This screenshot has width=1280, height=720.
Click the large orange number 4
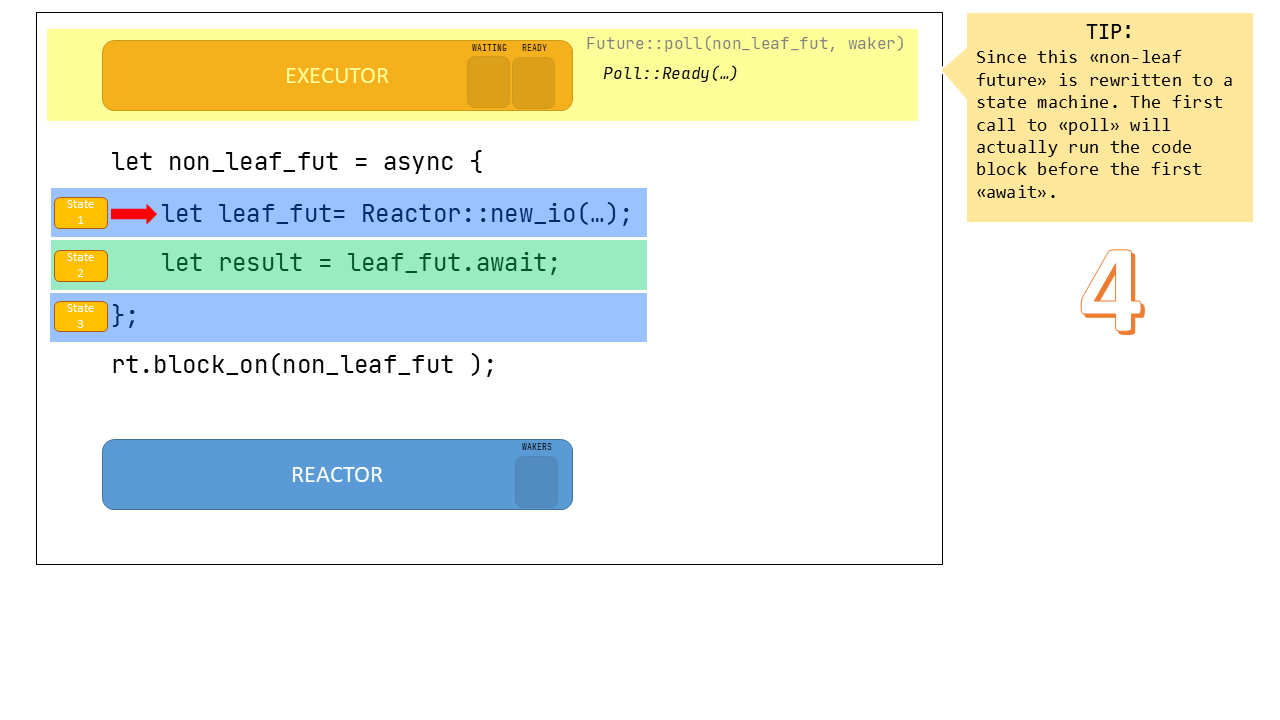(1112, 291)
